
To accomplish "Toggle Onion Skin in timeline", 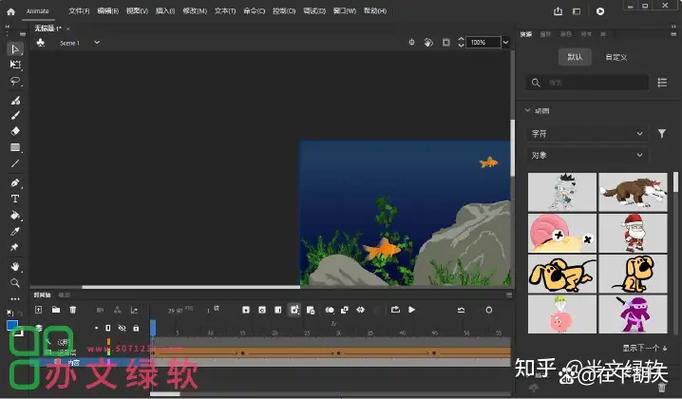I will [x=329, y=310].
